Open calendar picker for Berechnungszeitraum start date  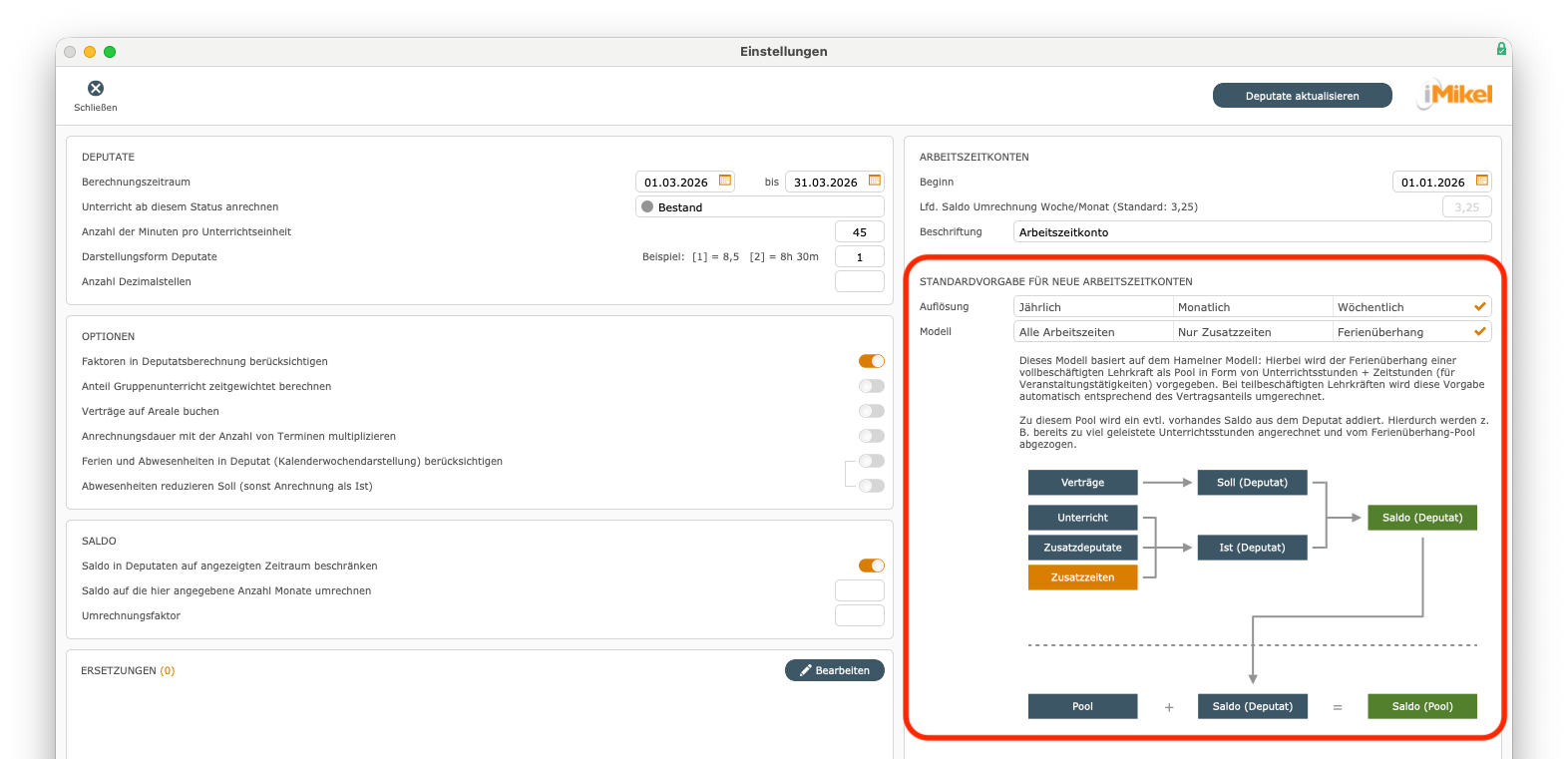click(725, 181)
